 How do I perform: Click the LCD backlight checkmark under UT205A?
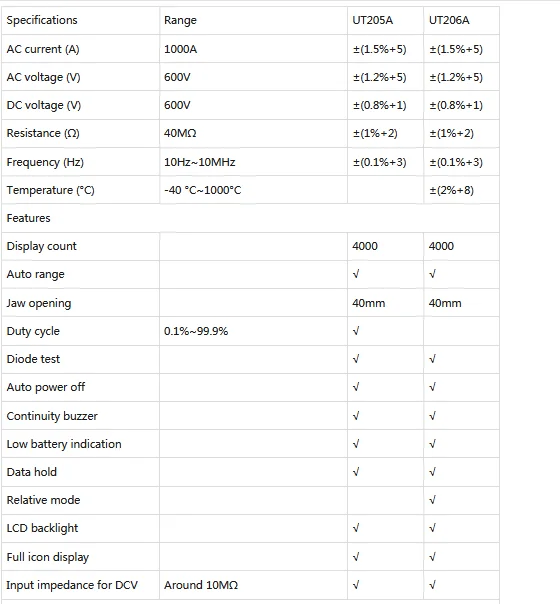[x=356, y=528]
